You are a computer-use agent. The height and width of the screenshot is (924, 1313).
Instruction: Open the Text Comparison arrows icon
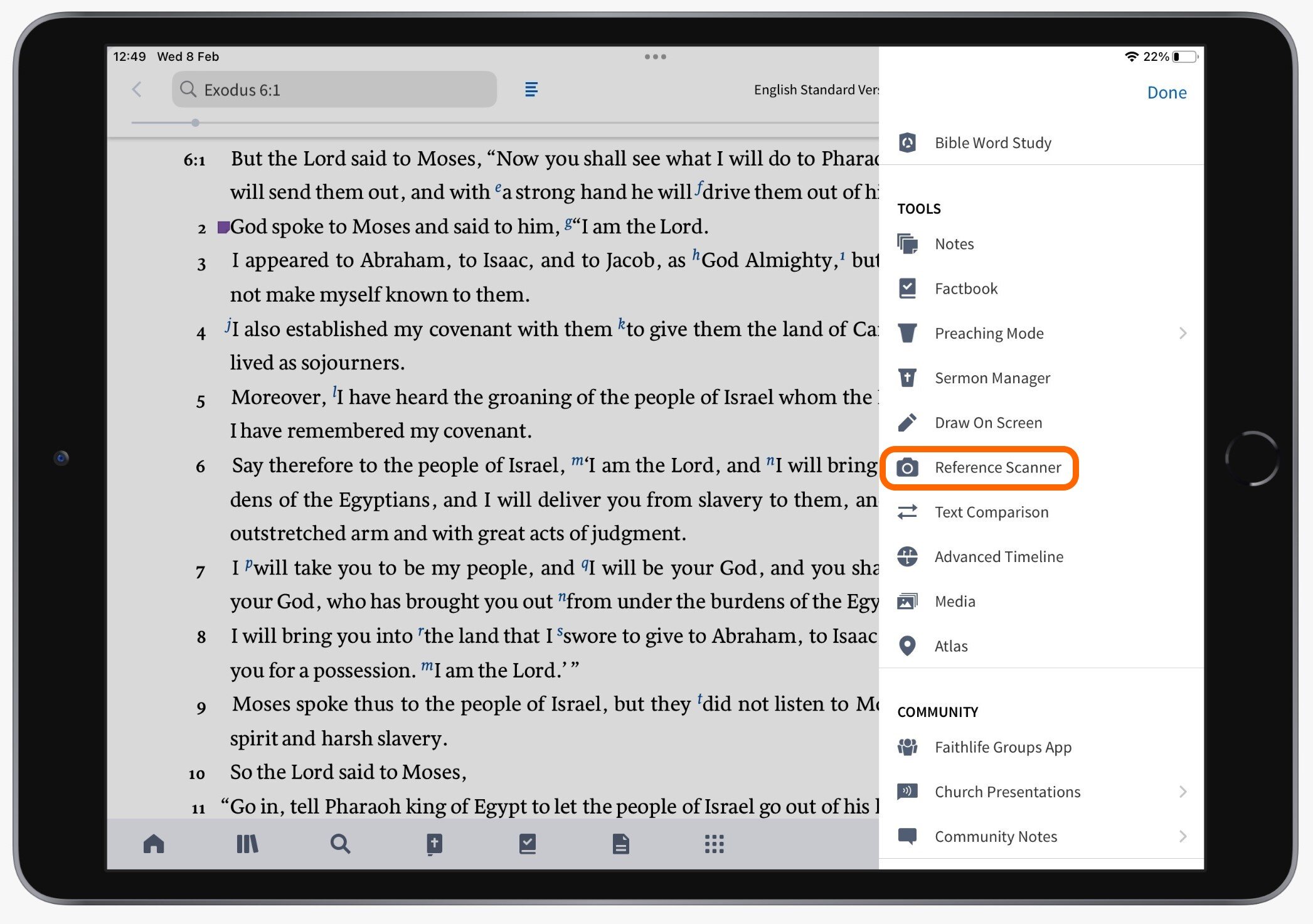pos(908,512)
